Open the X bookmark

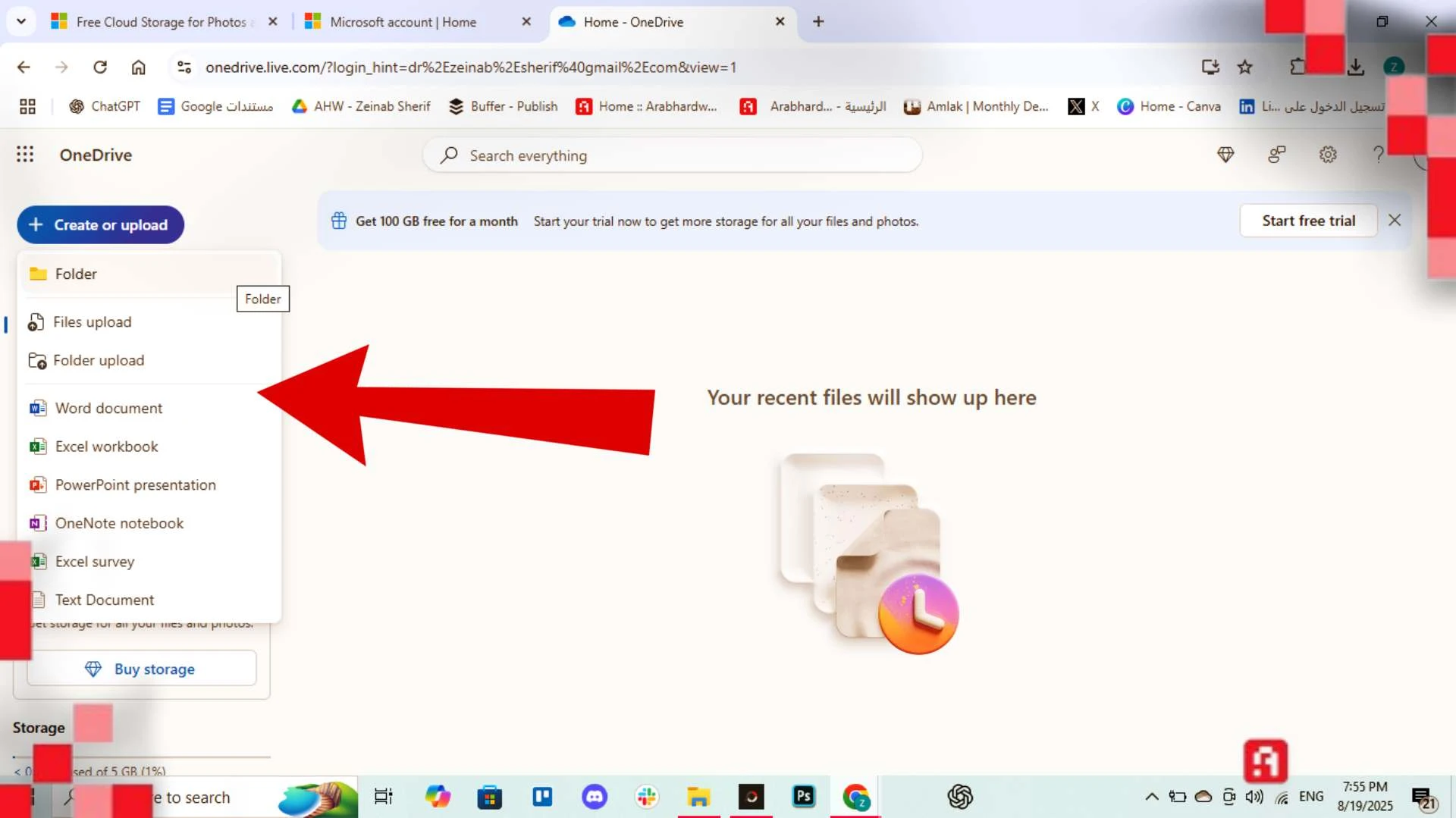[x=1083, y=107]
